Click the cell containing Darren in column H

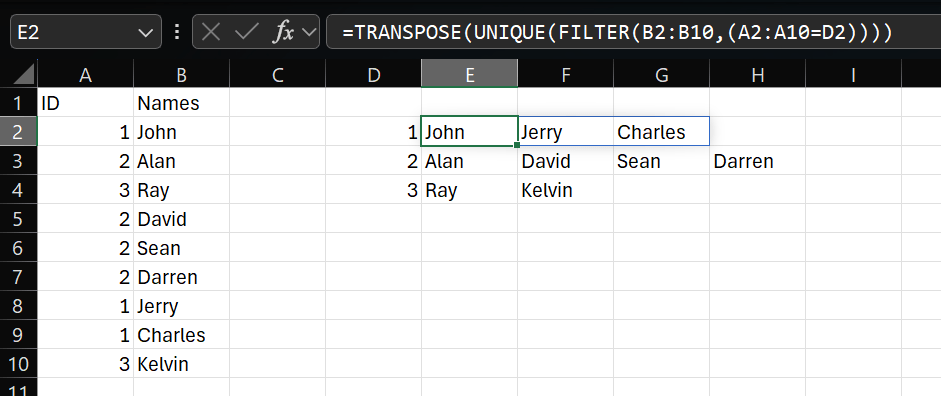757,161
